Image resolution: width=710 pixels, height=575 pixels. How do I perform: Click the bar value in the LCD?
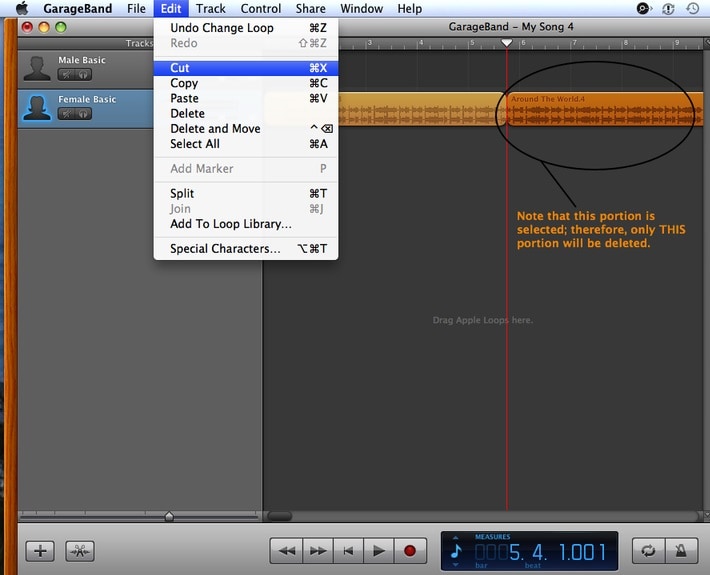coord(499,552)
